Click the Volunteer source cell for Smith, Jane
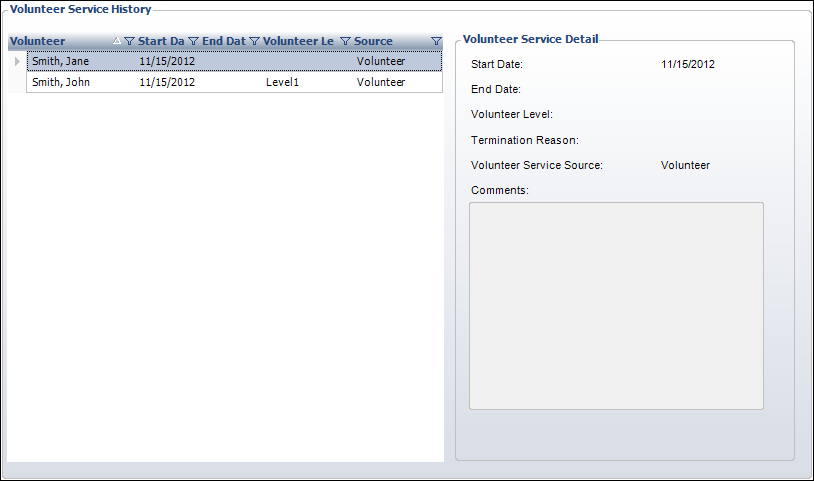The image size is (814, 481). 381,61
